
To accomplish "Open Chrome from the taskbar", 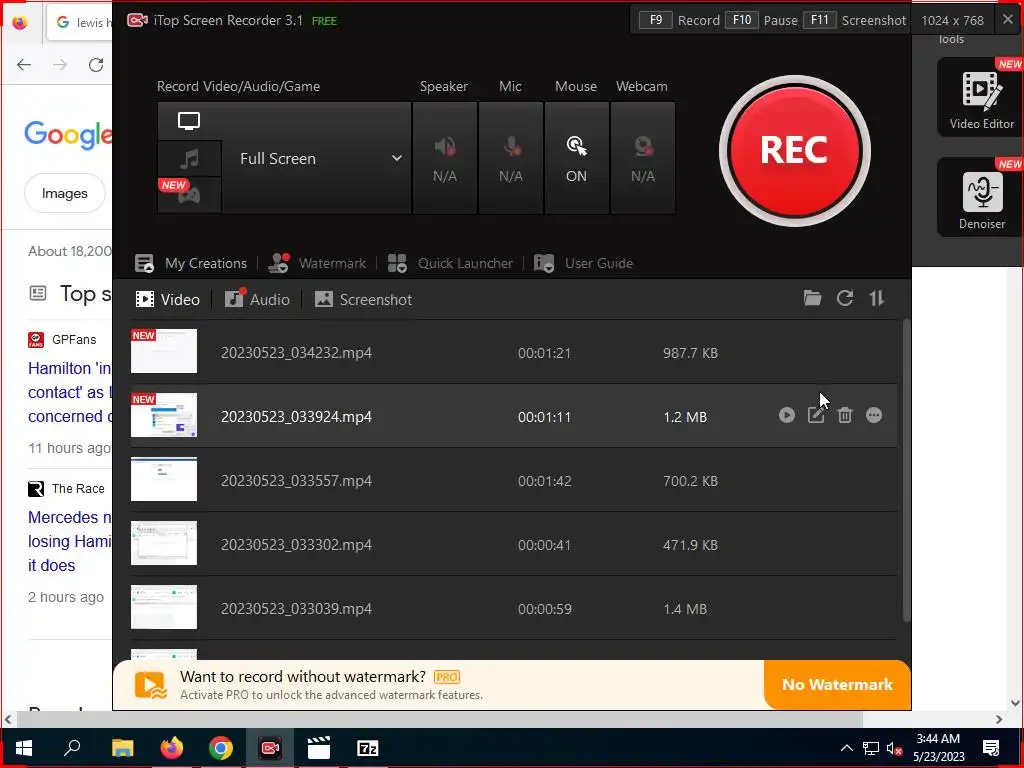I will click(221, 748).
